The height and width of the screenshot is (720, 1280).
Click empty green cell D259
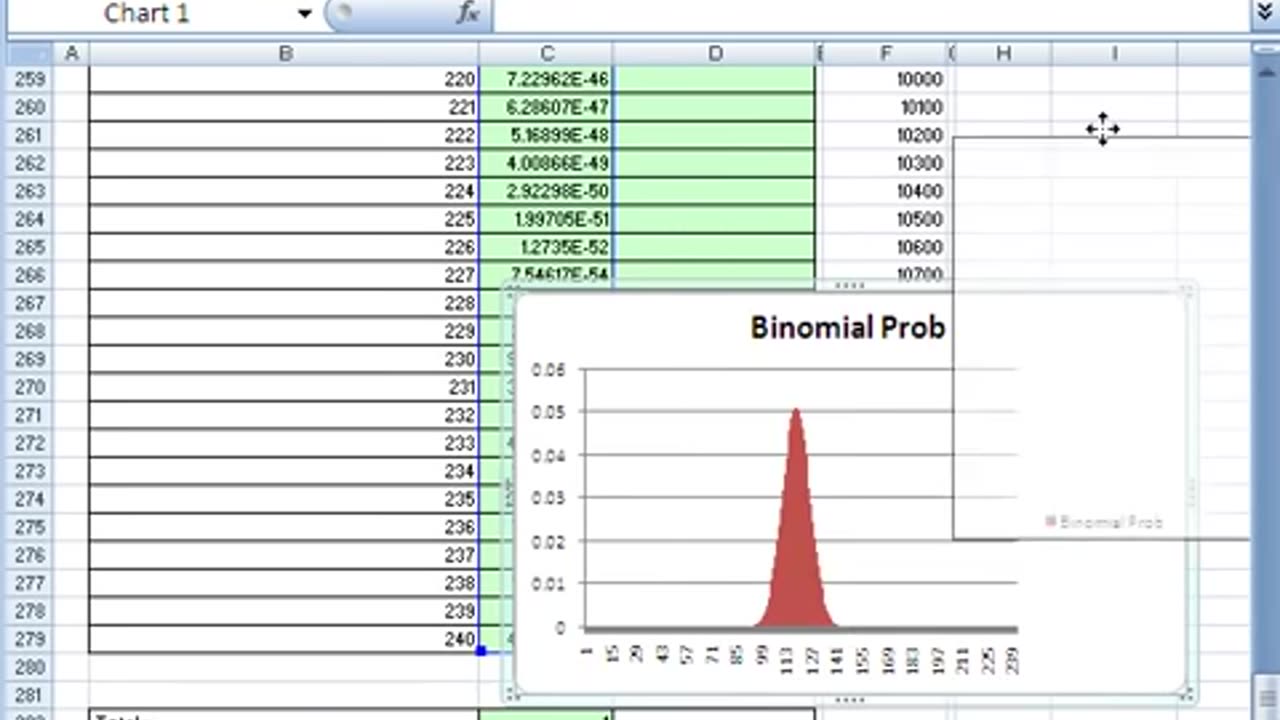(x=715, y=79)
